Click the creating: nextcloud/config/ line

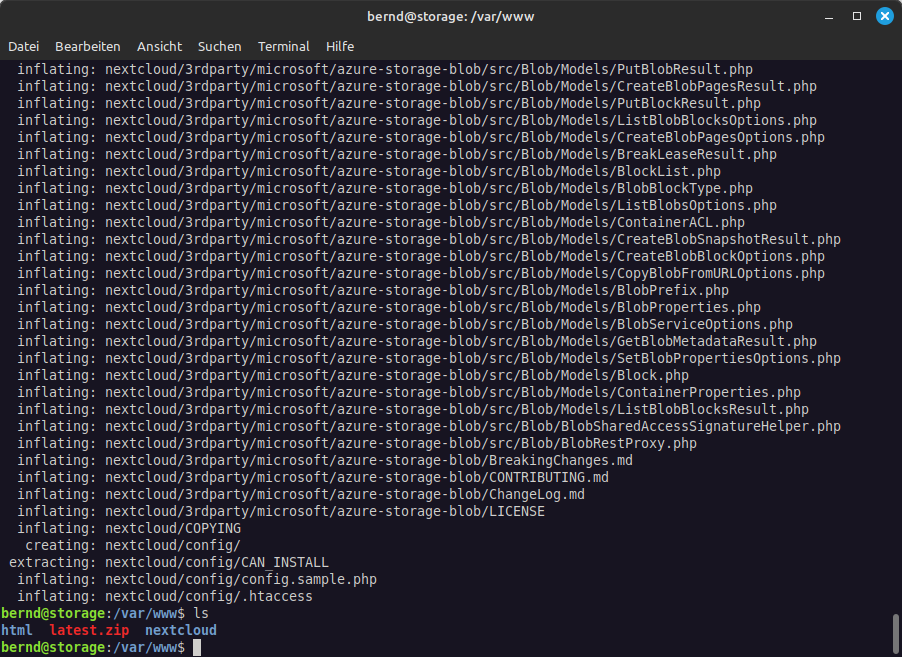[x=133, y=545]
